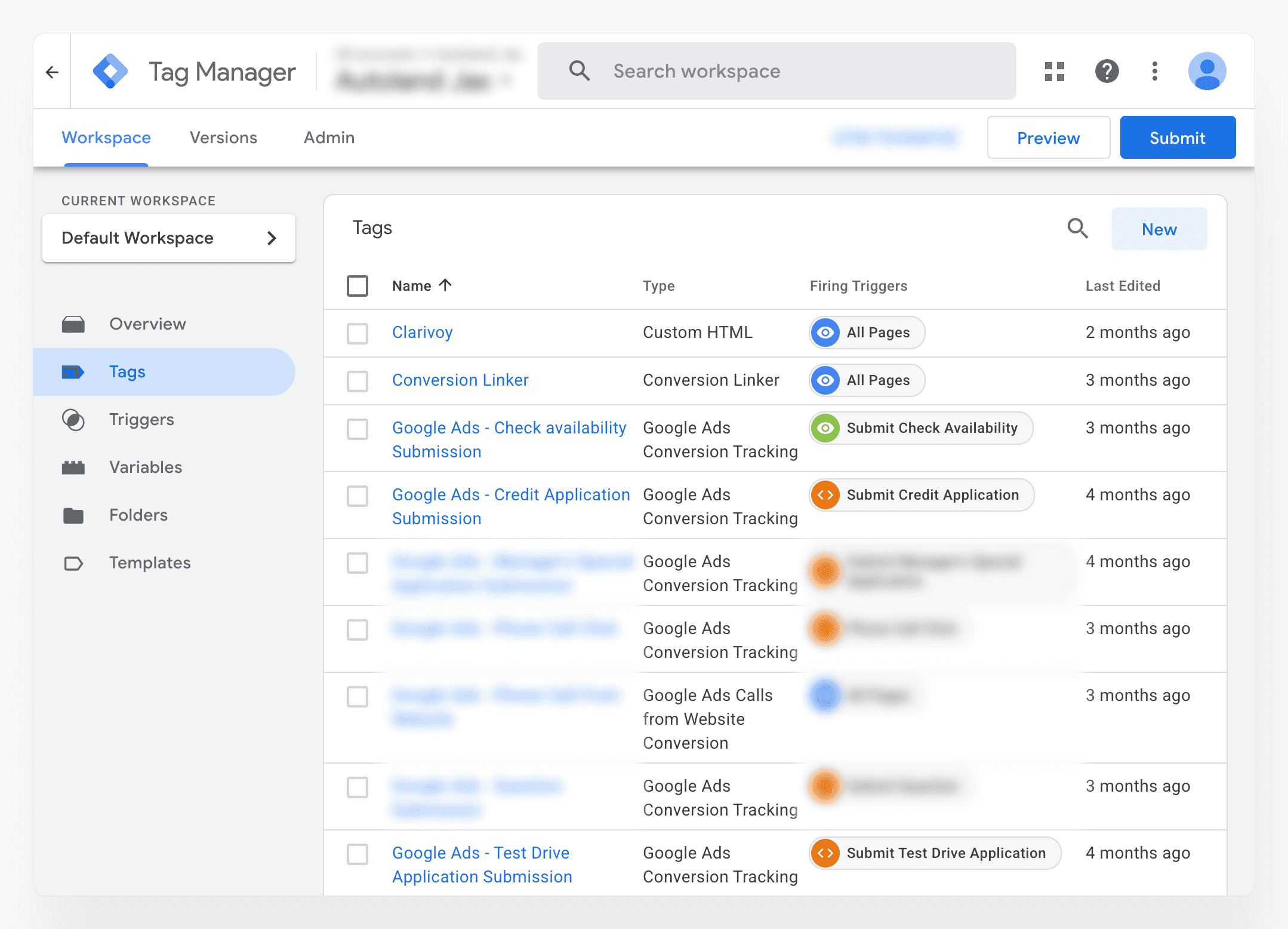Click the Variables sidebar icon

click(x=73, y=467)
